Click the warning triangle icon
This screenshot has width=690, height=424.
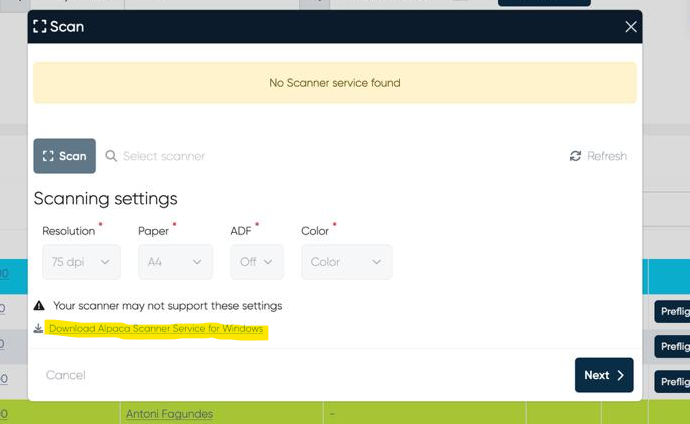[39, 306]
